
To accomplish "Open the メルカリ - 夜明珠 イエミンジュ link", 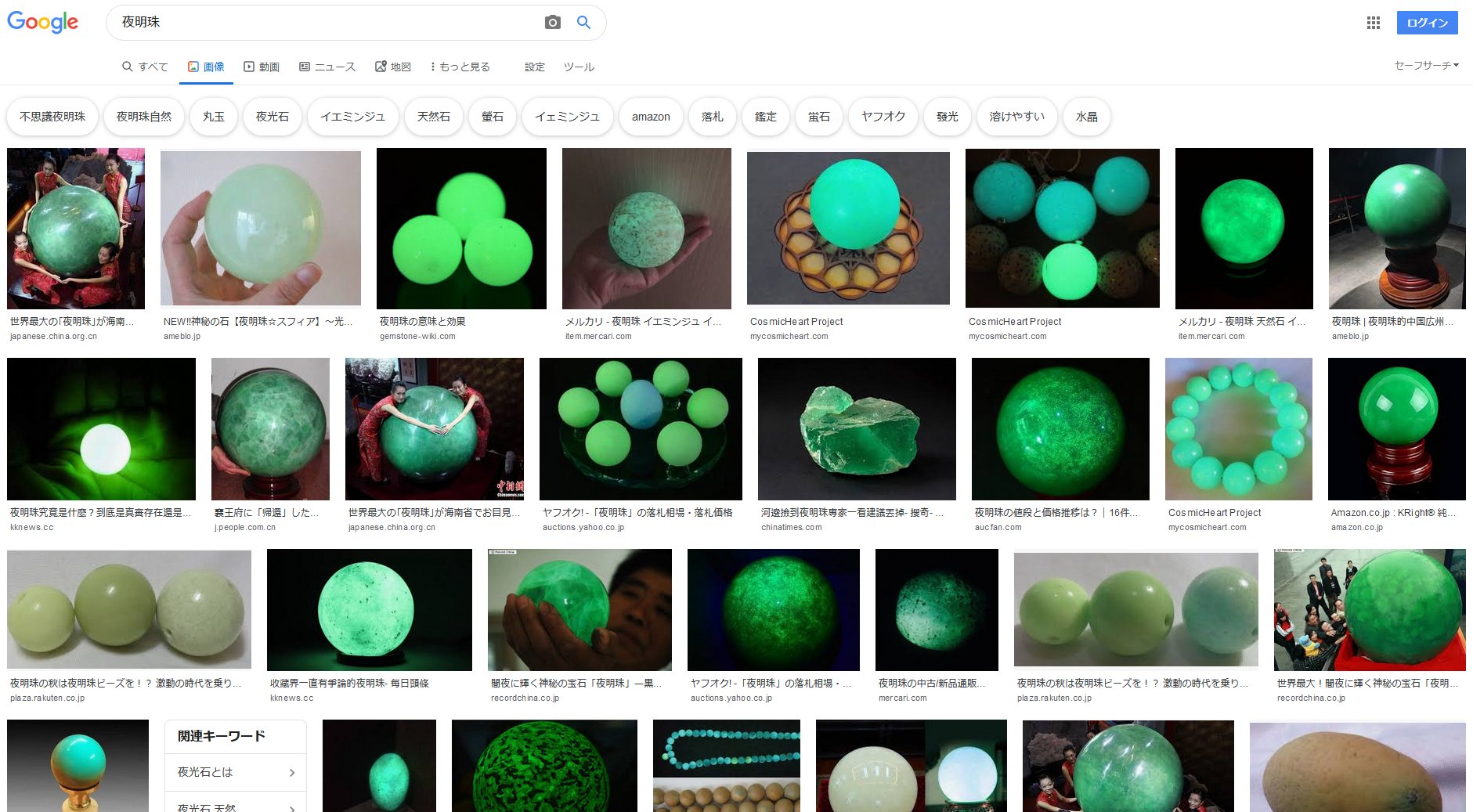I will [643, 321].
